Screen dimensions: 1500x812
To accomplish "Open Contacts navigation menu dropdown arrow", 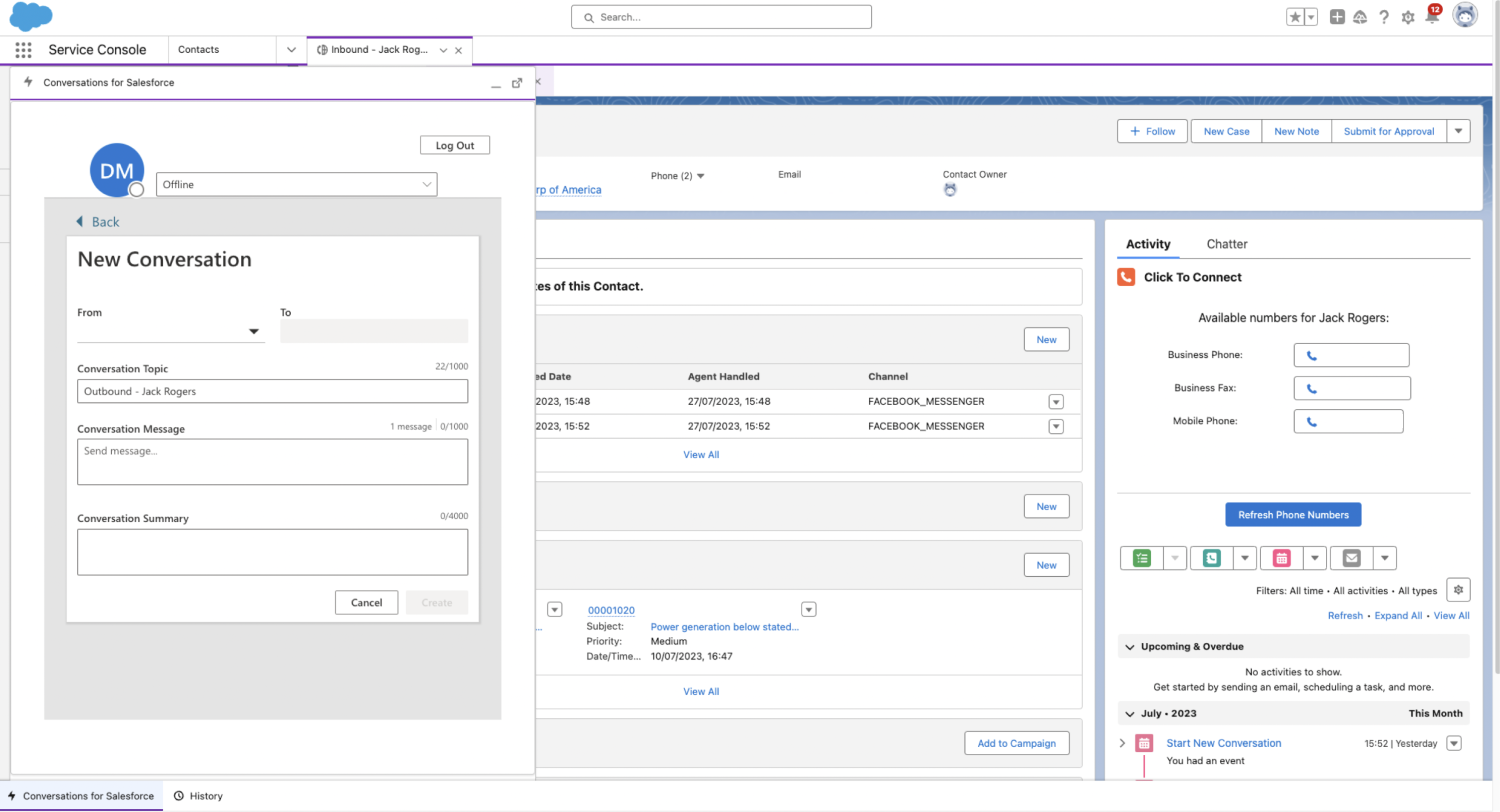I will pyautogui.click(x=291, y=50).
